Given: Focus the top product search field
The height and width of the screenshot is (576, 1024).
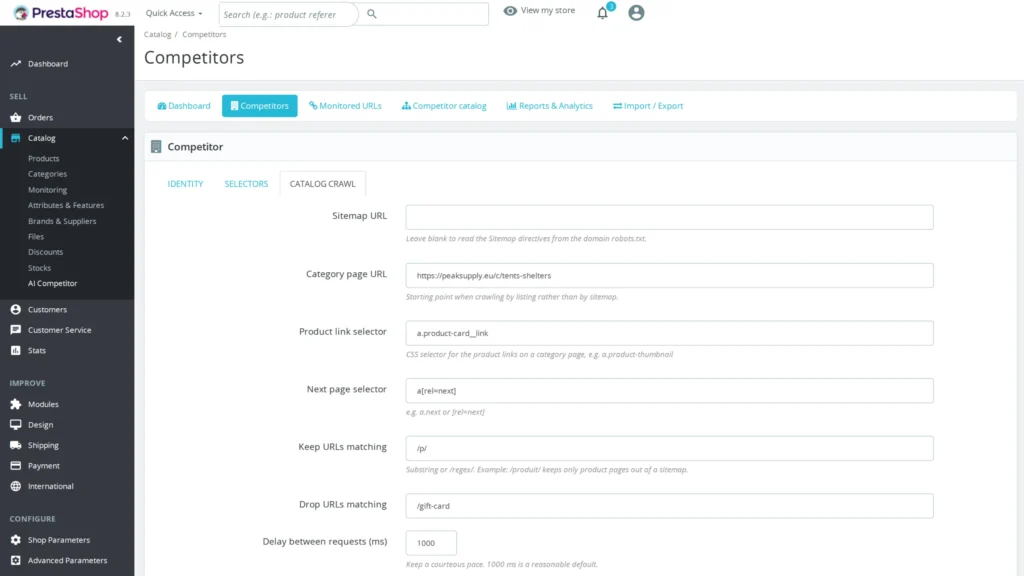Looking at the screenshot, I should tap(288, 14).
